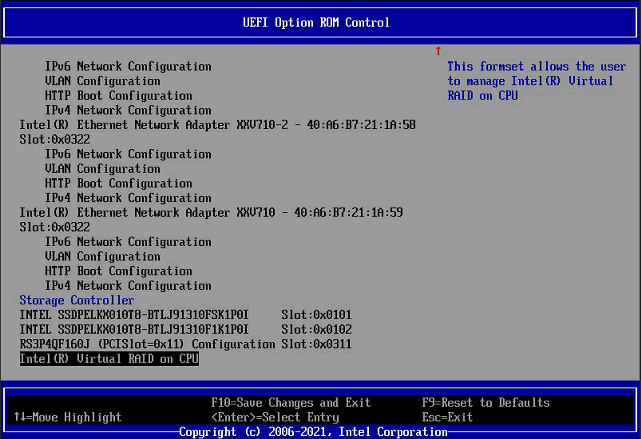The image size is (641, 439).
Task: Click Slot:0x0322 below the 1A:58 adapter
Action: pyautogui.click(x=55, y=139)
